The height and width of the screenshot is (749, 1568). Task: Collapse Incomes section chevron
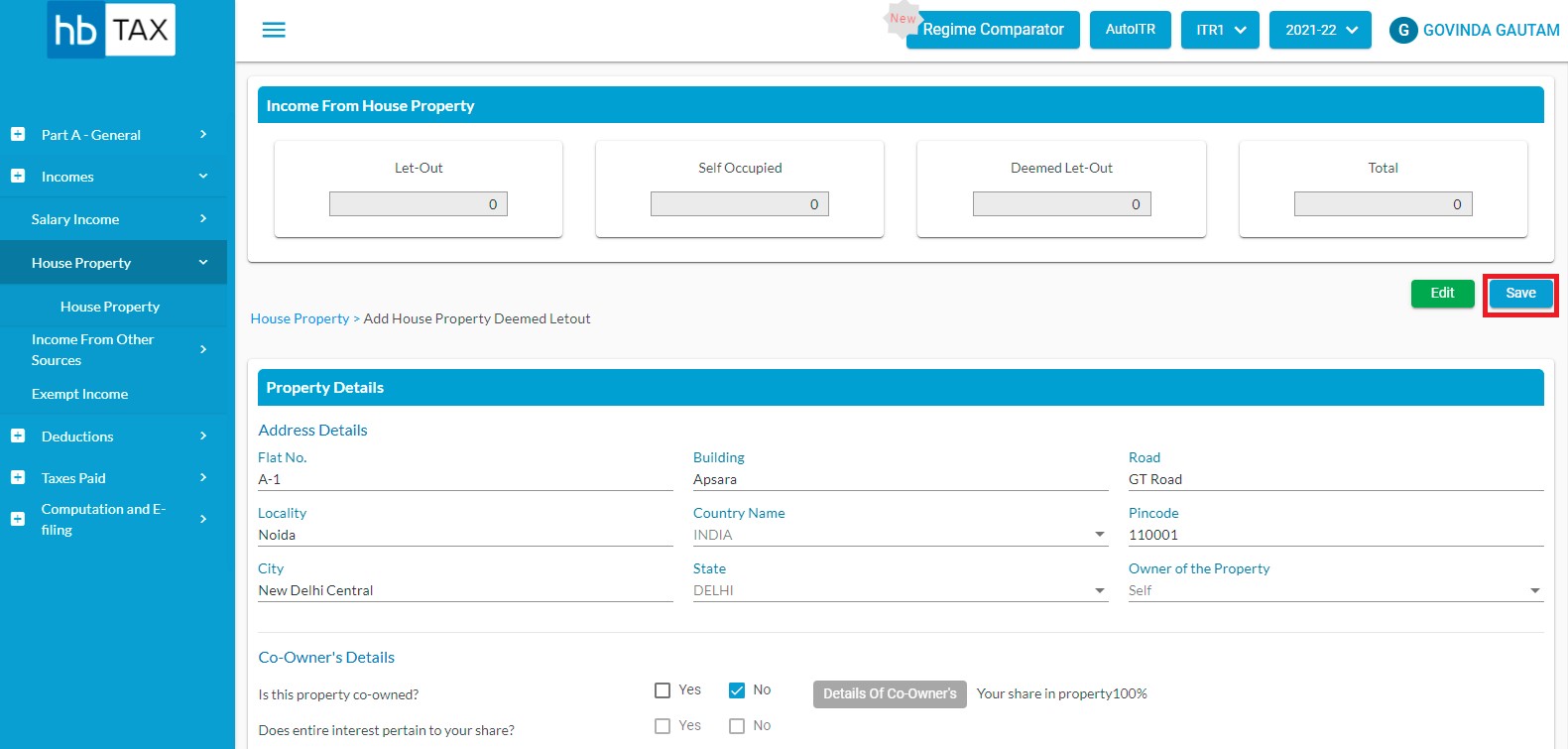click(203, 176)
